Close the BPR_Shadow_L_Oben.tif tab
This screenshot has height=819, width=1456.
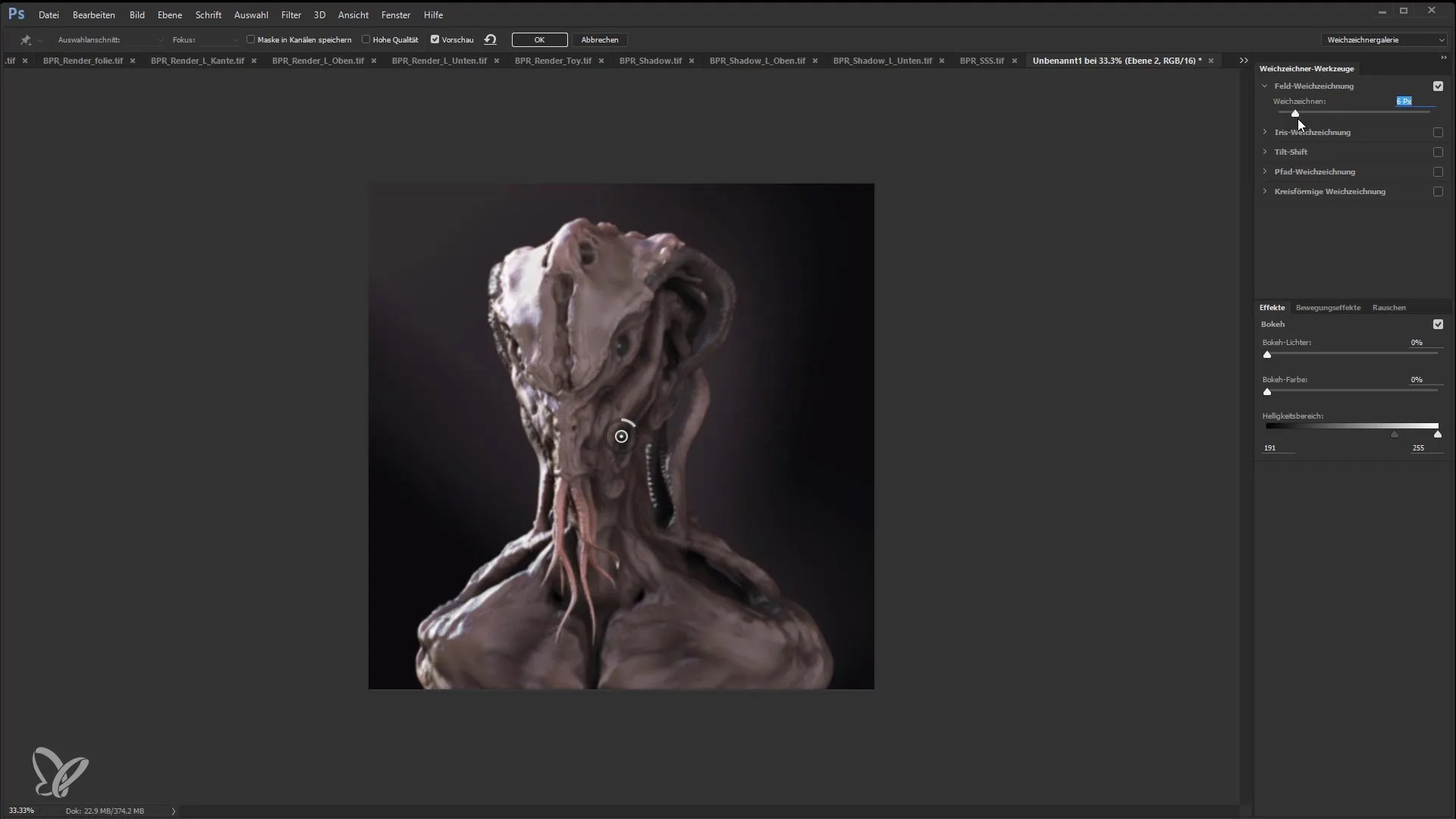coord(815,61)
